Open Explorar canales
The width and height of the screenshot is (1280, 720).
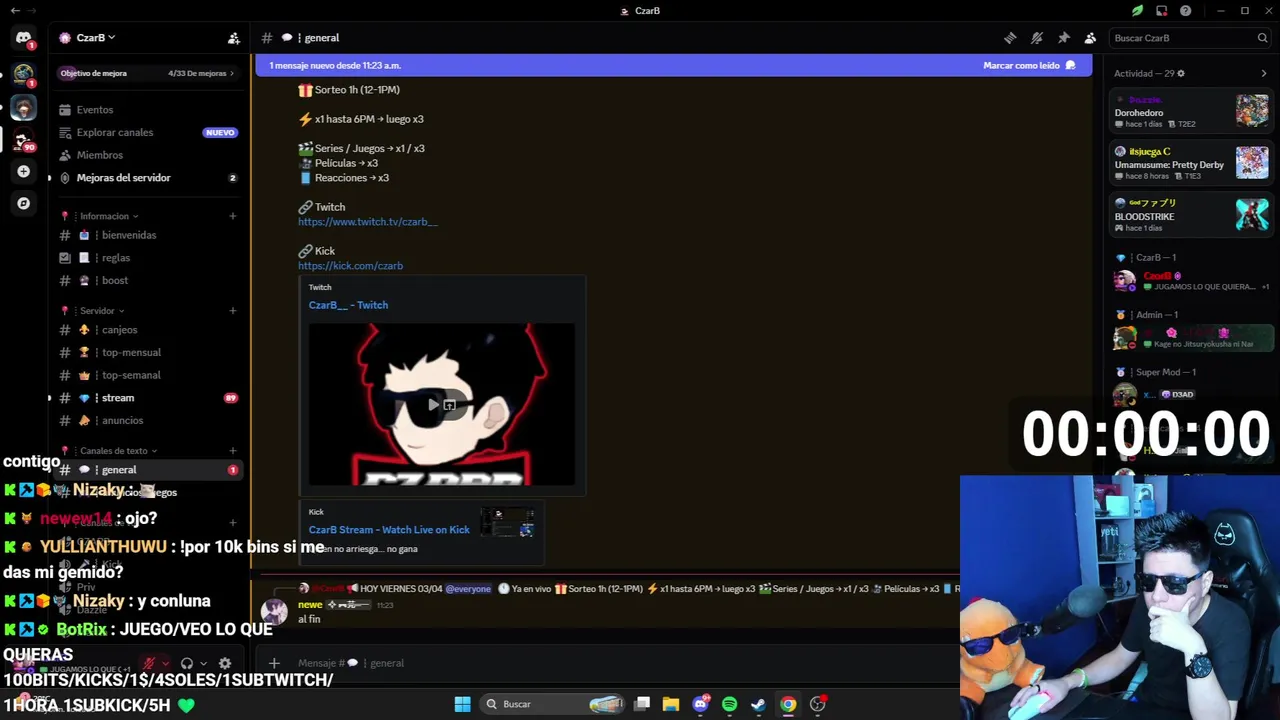pyautogui.click(x=148, y=132)
